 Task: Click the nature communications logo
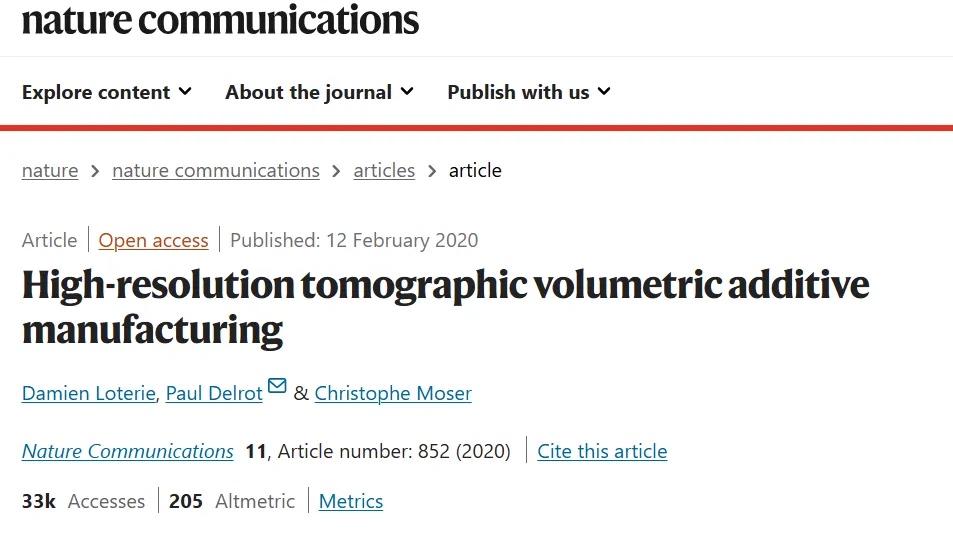[220, 20]
